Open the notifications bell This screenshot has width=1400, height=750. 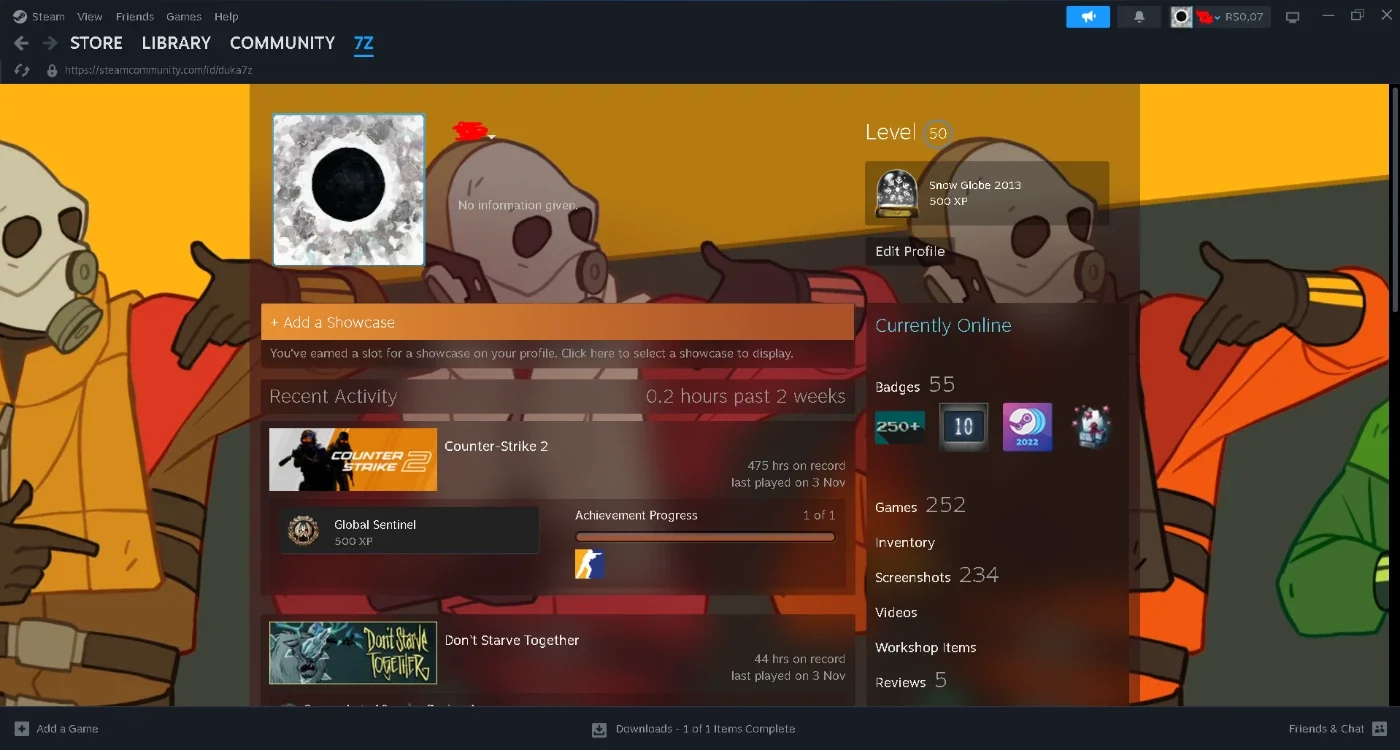click(1139, 17)
